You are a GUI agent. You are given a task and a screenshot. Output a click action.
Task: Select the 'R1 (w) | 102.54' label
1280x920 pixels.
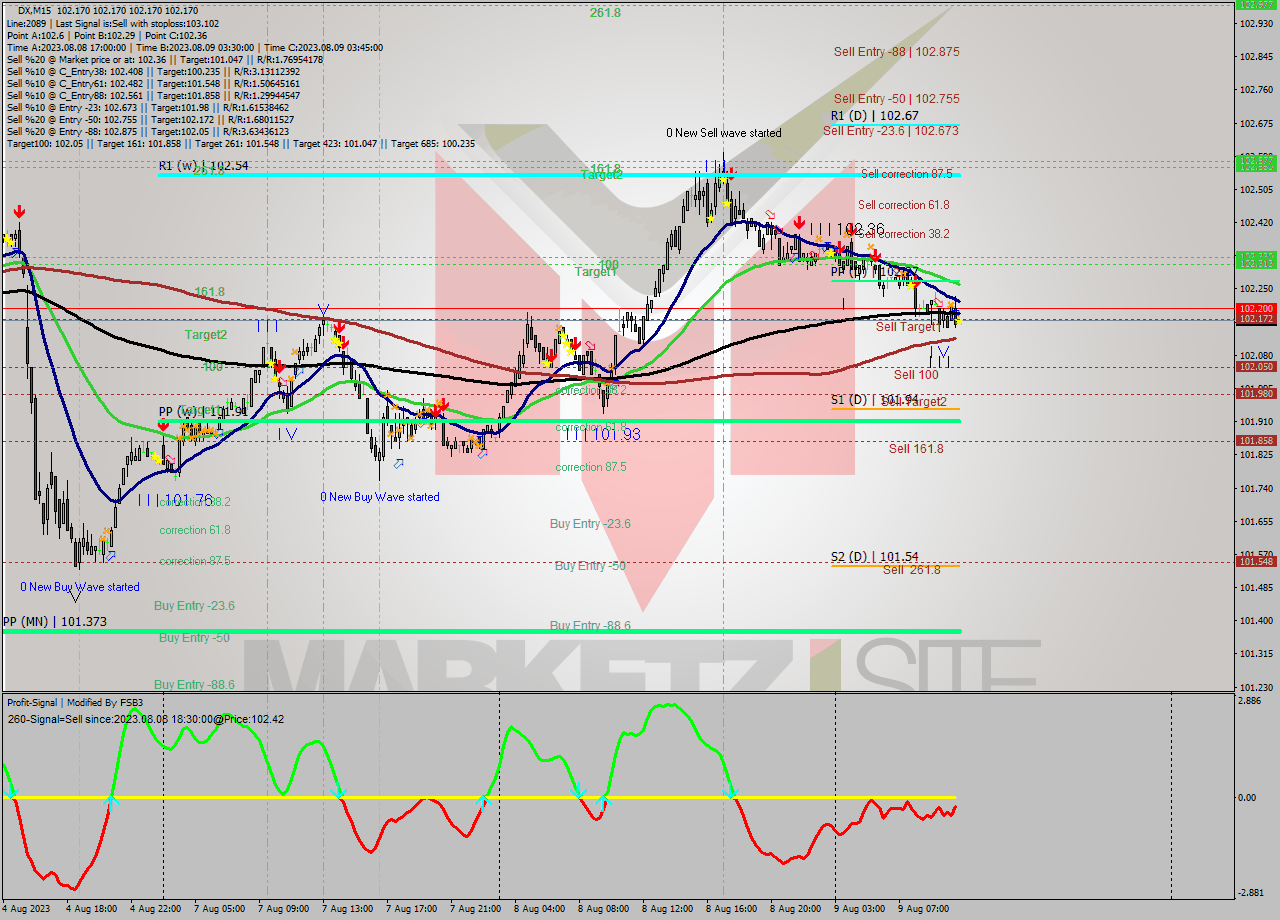tap(203, 165)
